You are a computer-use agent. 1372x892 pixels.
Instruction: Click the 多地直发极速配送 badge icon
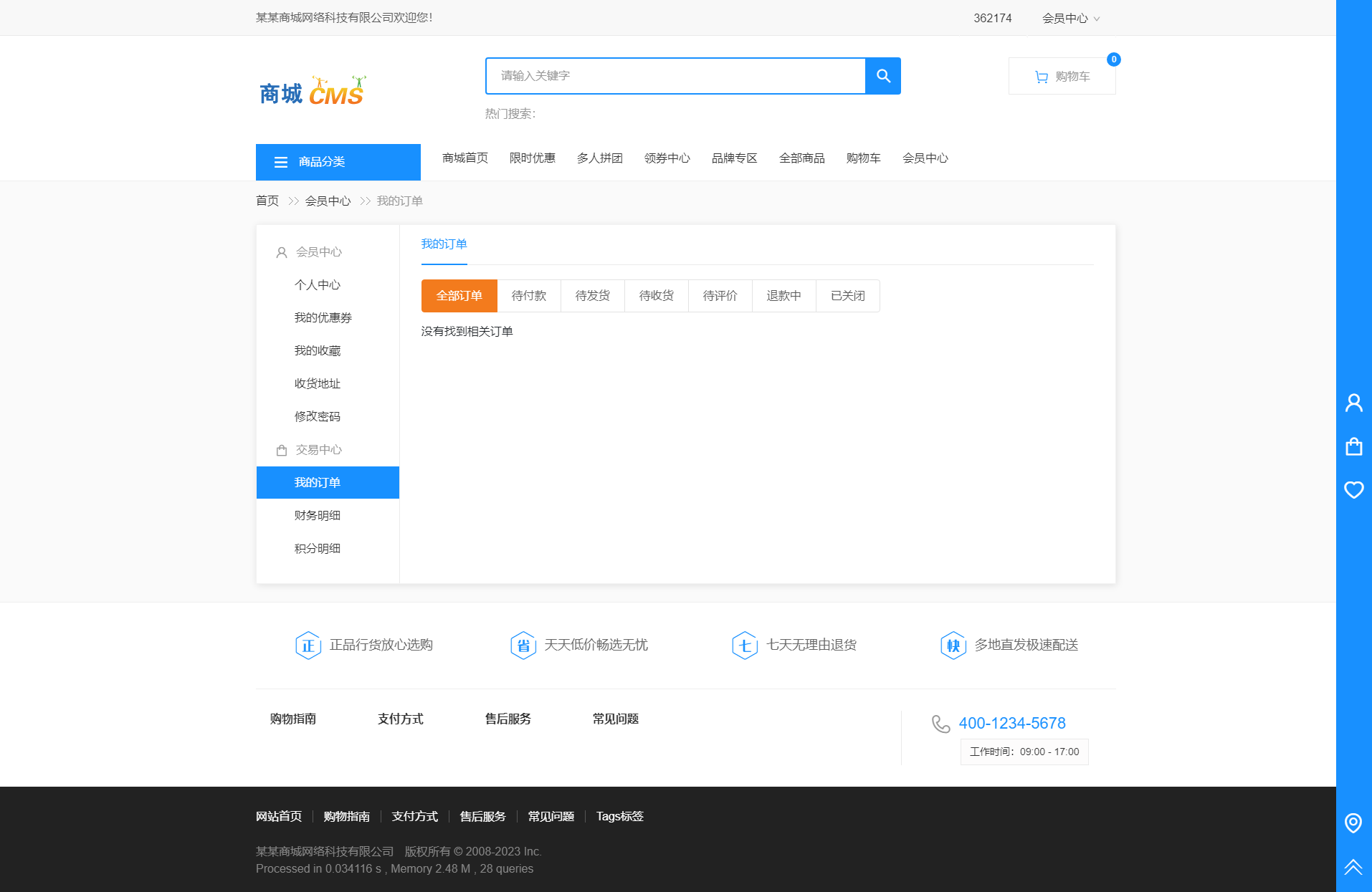pyautogui.click(x=953, y=645)
